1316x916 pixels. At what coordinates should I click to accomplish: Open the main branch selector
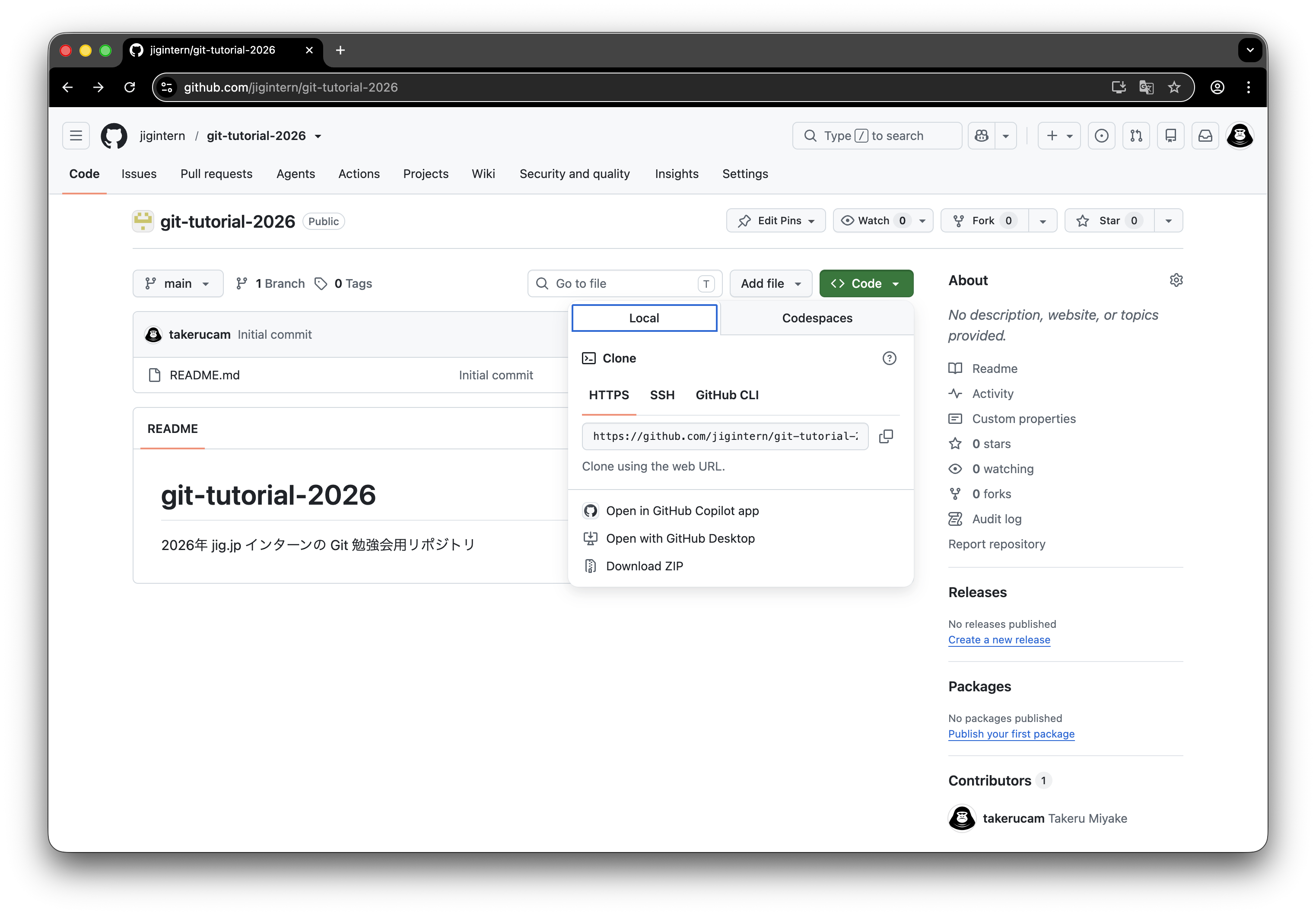(x=178, y=284)
